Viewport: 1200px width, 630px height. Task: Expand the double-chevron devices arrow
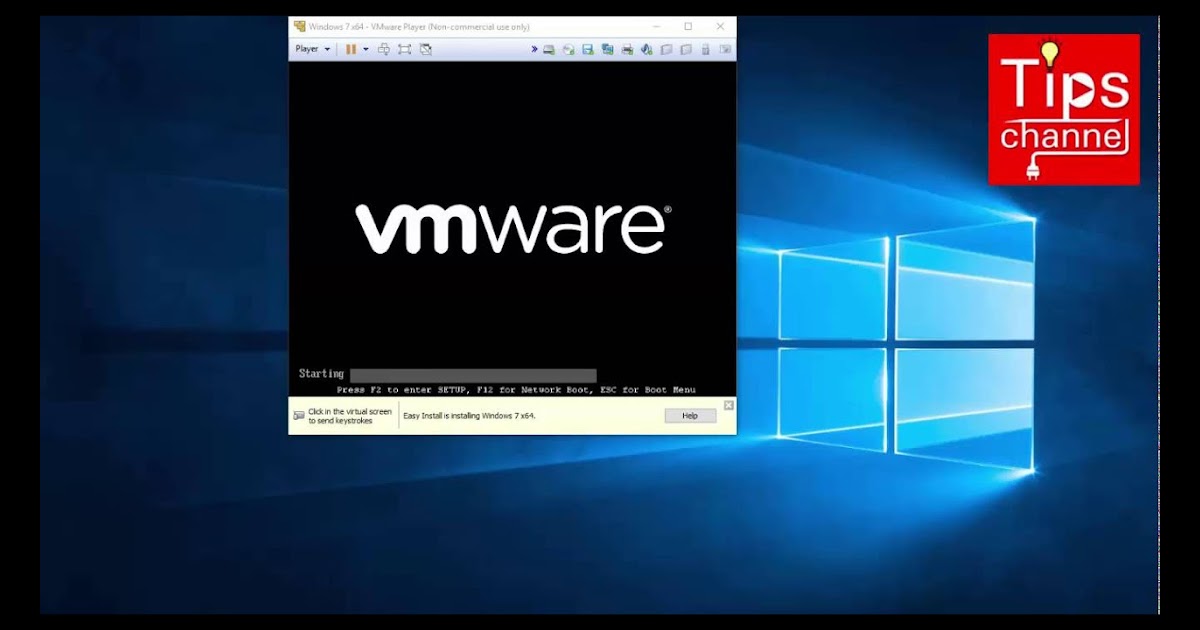click(x=534, y=49)
